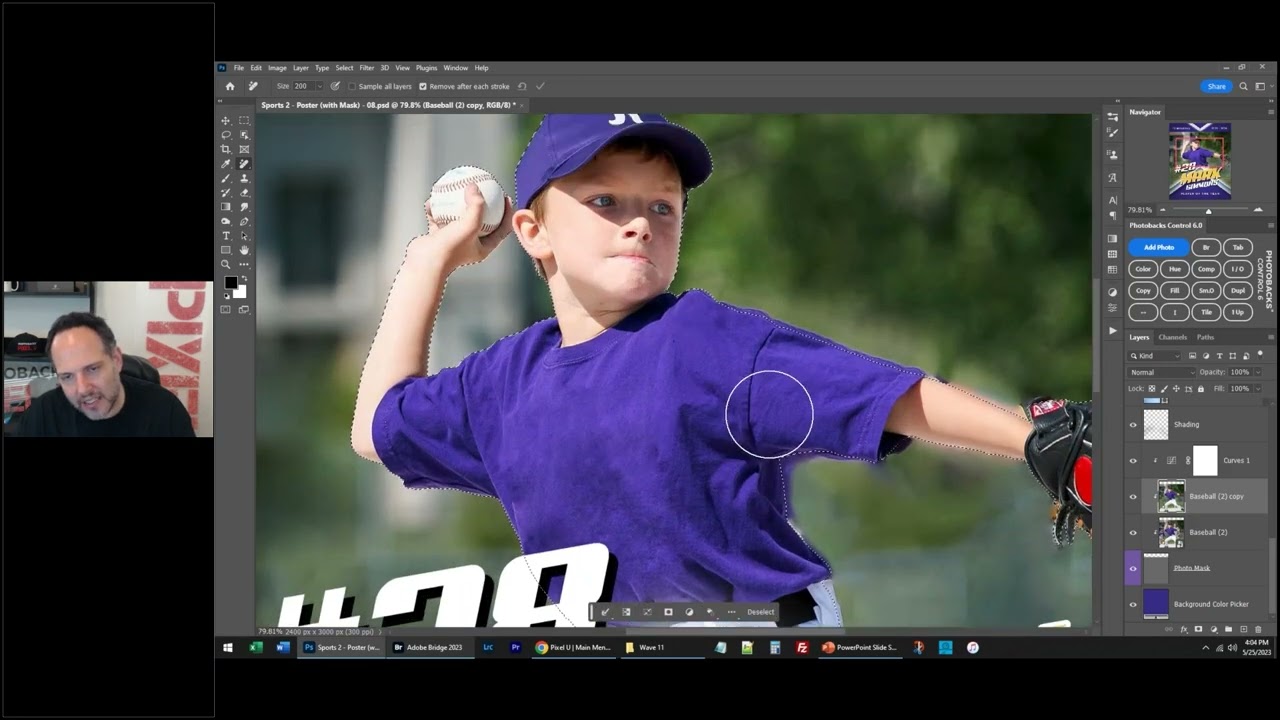Select the History Brush tool
The height and width of the screenshot is (720, 1280).
[226, 192]
